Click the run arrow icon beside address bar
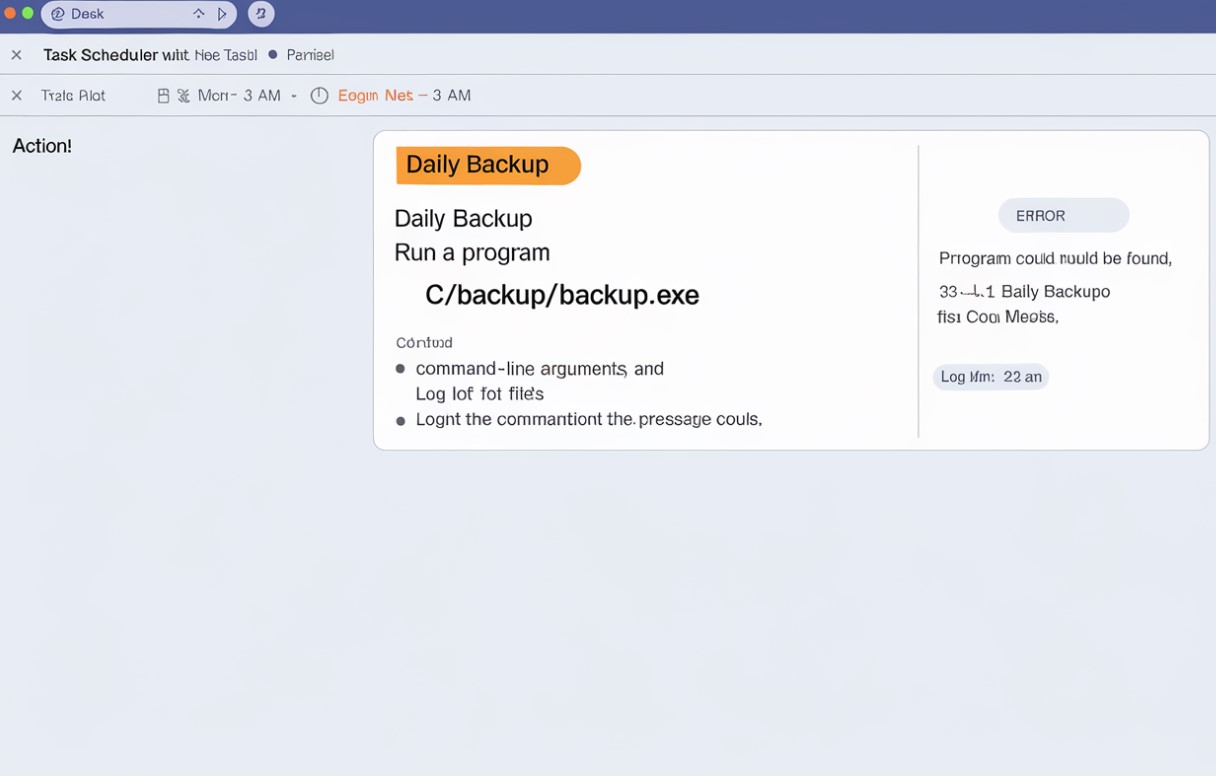 pos(222,14)
